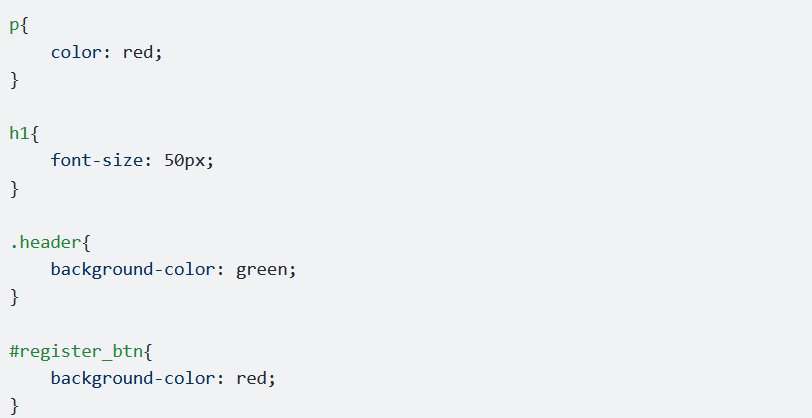Click the closing brace of the .header rule
This screenshot has width=812, height=418.
click(14, 297)
